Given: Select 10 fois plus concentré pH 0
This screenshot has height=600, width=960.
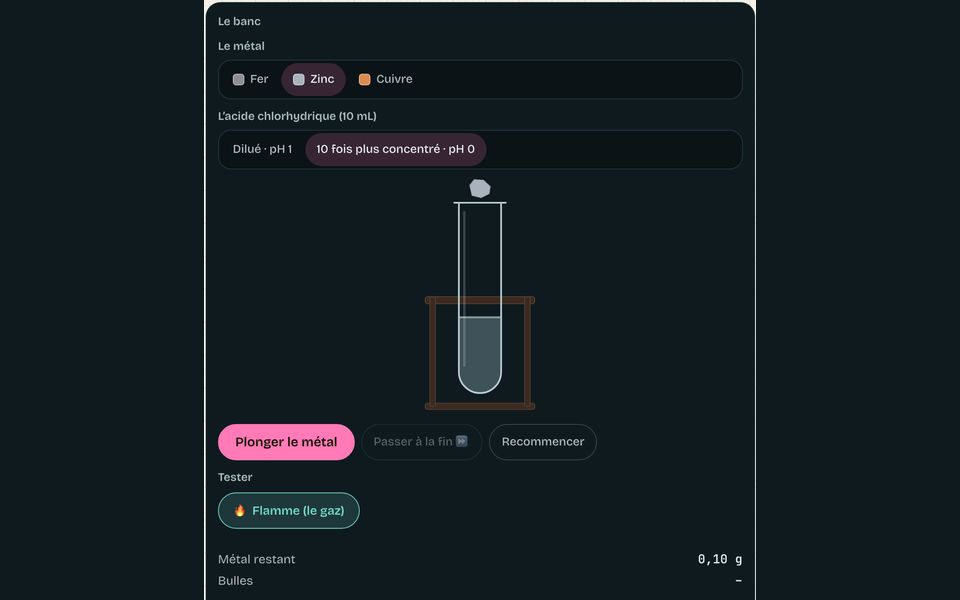Looking at the screenshot, I should pos(396,149).
